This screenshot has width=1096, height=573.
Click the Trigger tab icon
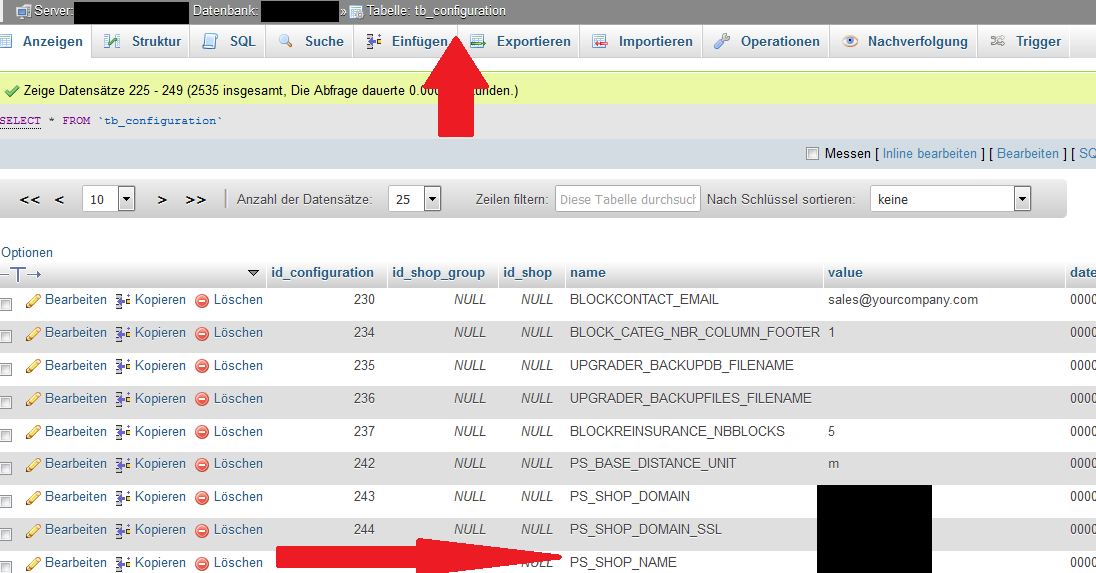point(997,41)
